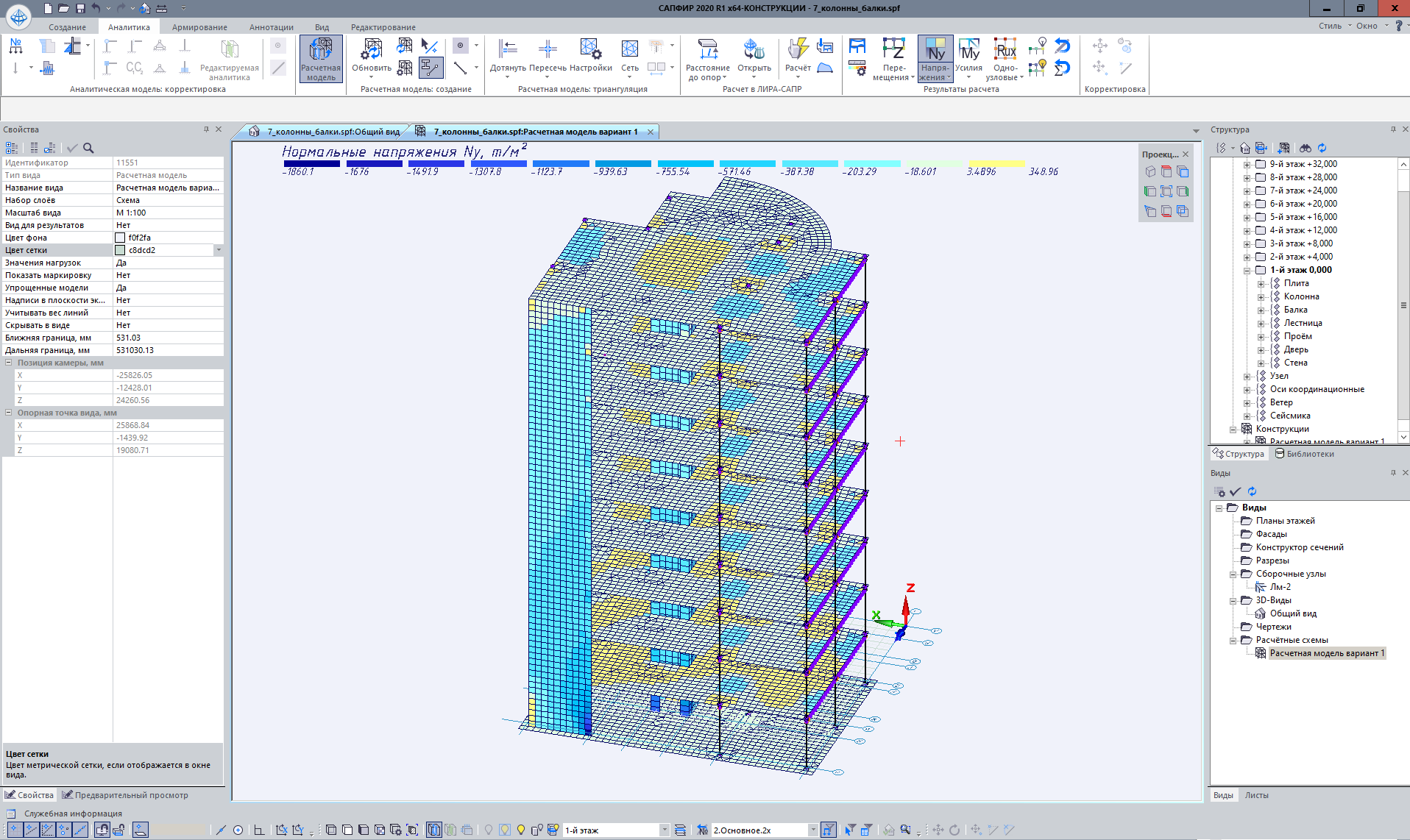Image resolution: width=1410 pixels, height=840 pixels.
Task: Click the Пересечь intersect tool
Action: (548, 50)
